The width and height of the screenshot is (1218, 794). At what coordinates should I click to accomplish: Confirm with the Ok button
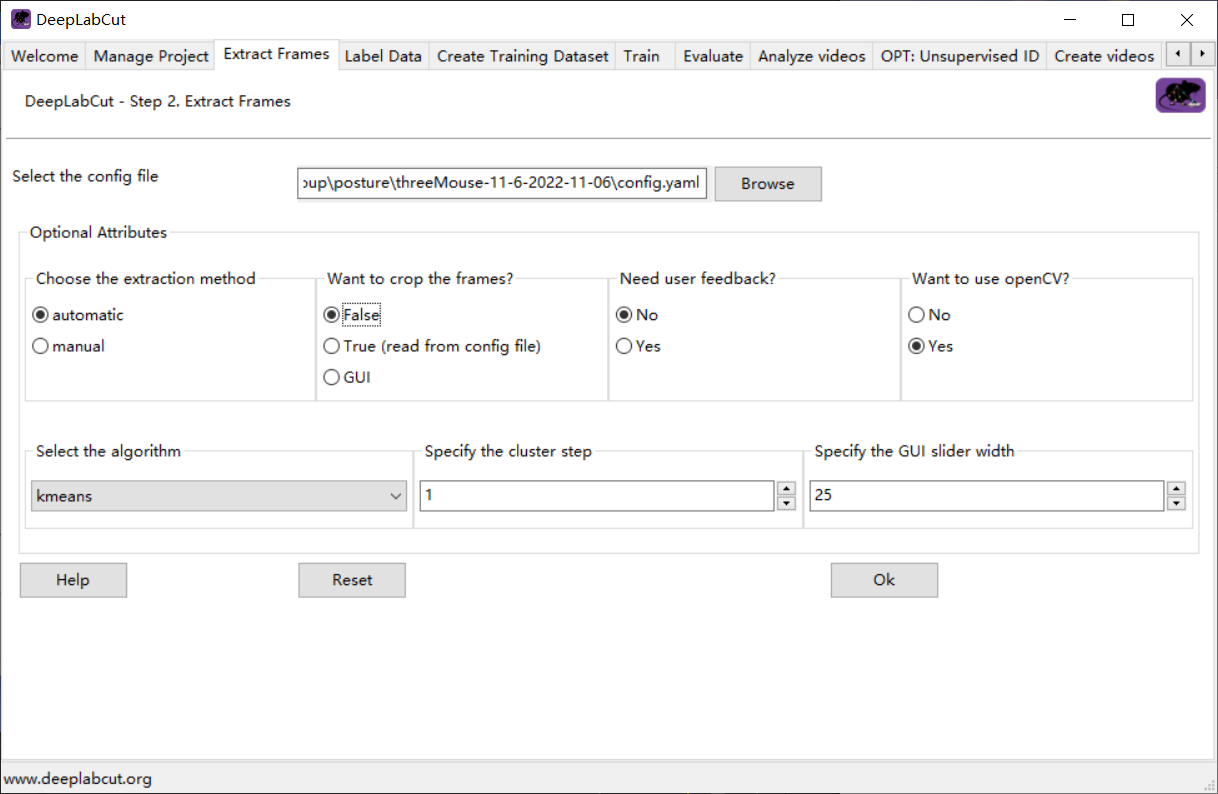884,580
